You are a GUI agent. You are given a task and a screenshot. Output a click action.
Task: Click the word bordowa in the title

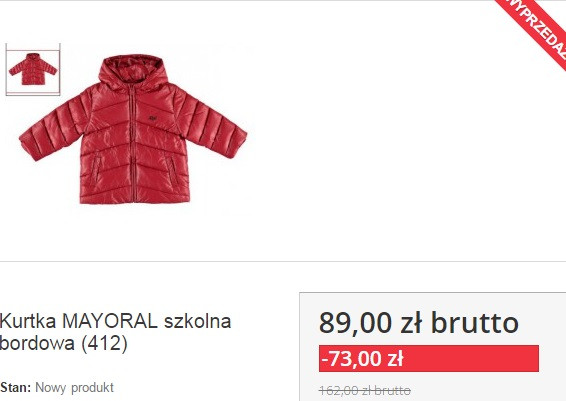(37, 343)
